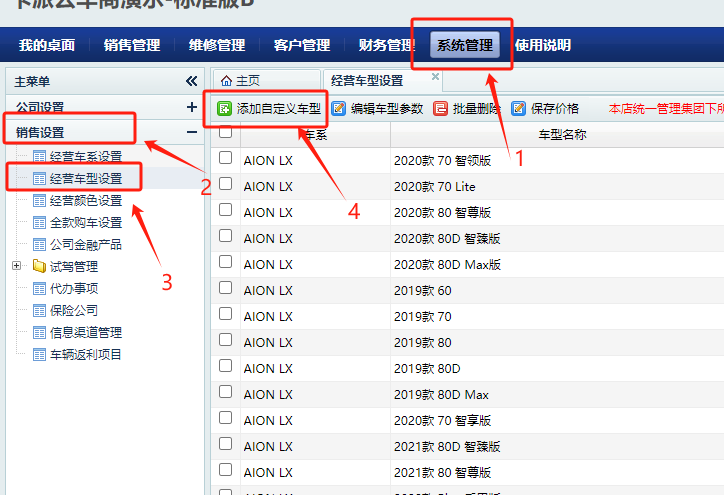The width and height of the screenshot is (724, 495).
Task: Click the 批量删除 delete icon
Action: tap(441, 109)
